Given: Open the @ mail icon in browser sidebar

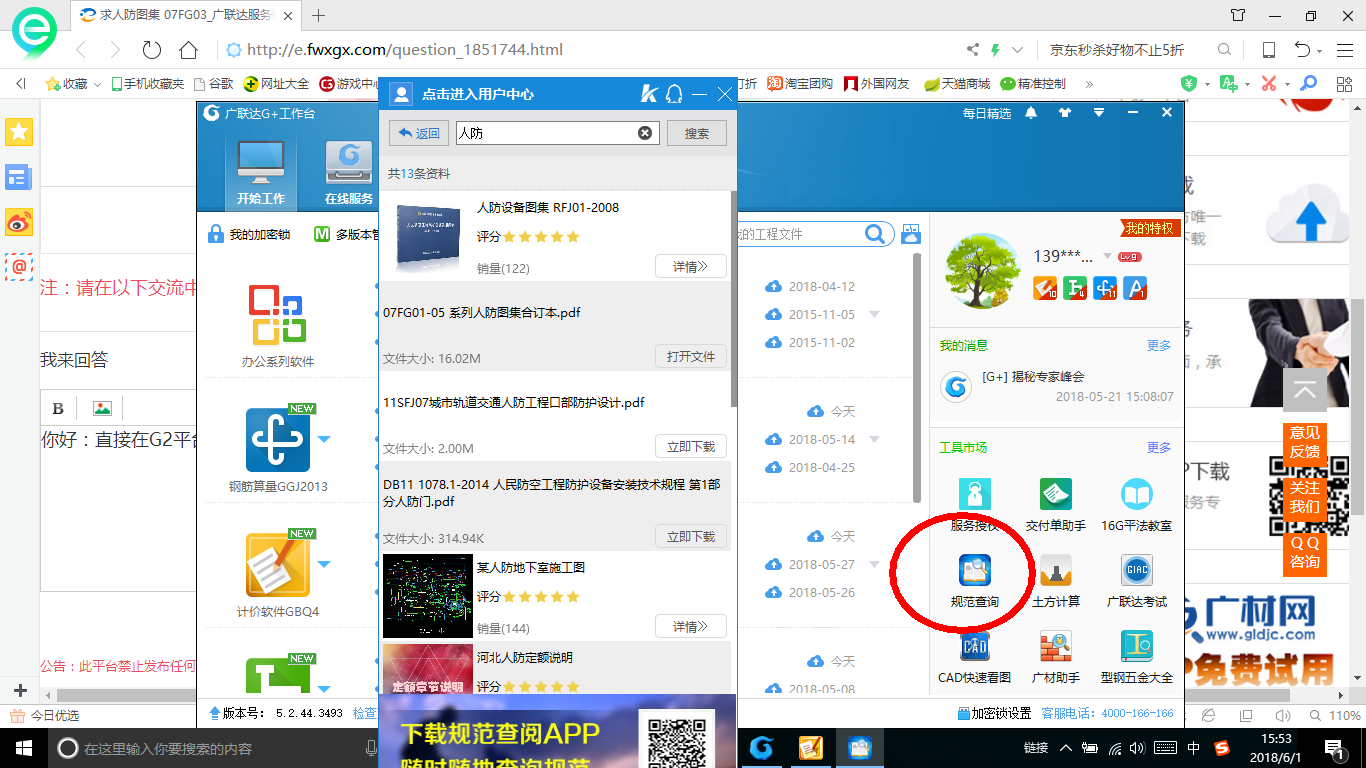Looking at the screenshot, I should (19, 267).
